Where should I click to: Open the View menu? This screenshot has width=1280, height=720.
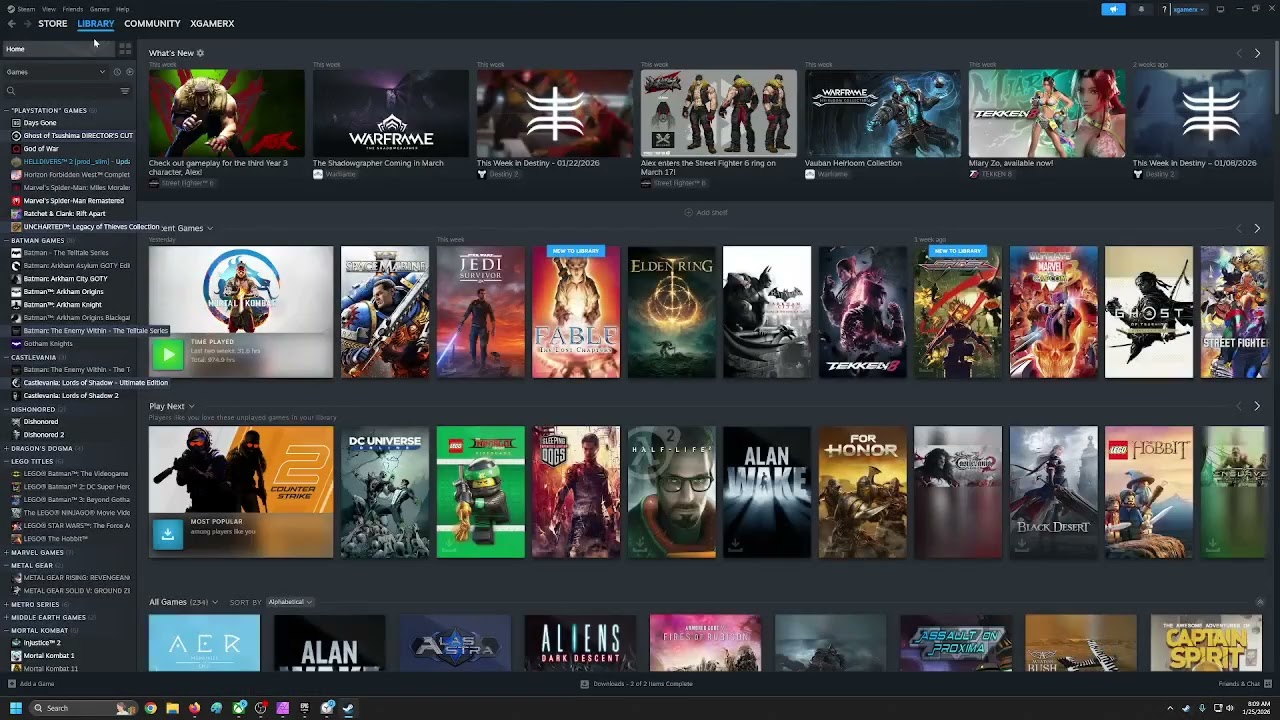pyautogui.click(x=48, y=9)
